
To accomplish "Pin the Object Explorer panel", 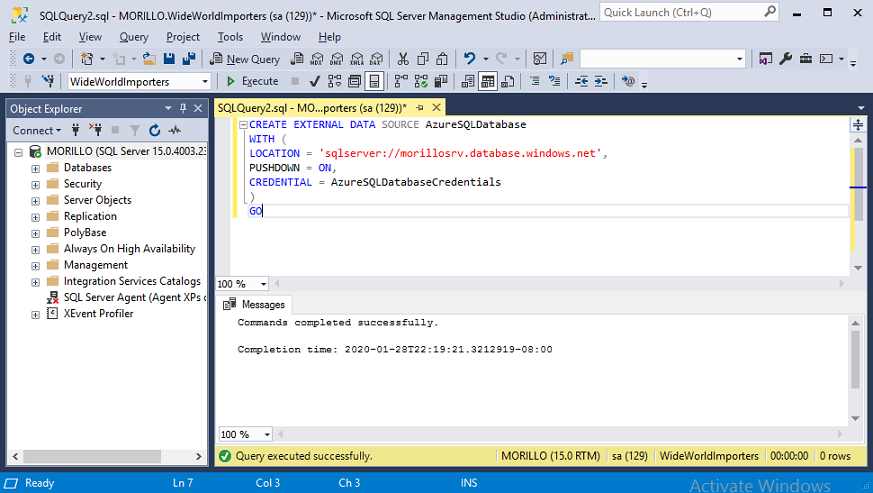I will [183, 109].
